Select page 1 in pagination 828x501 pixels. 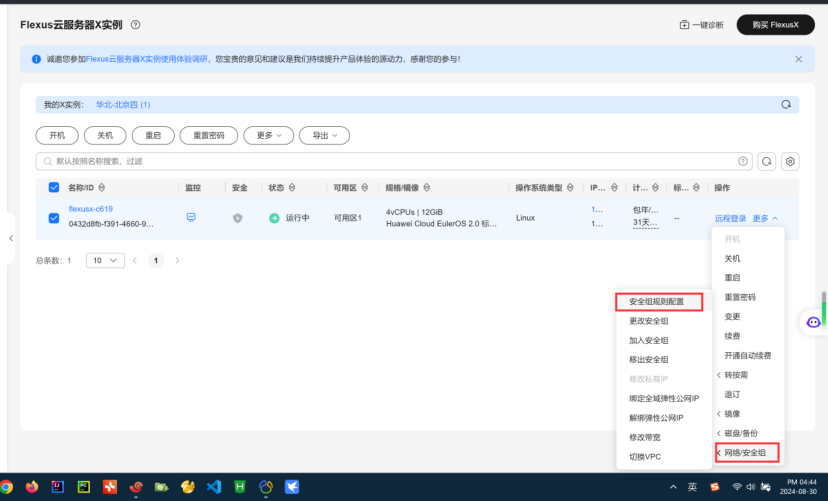156,260
